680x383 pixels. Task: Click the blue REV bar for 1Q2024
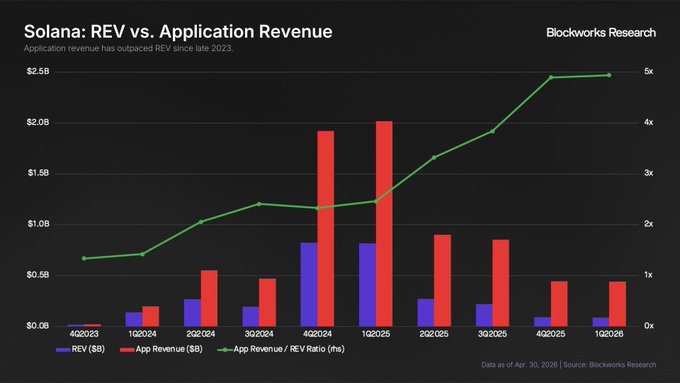coord(134,319)
